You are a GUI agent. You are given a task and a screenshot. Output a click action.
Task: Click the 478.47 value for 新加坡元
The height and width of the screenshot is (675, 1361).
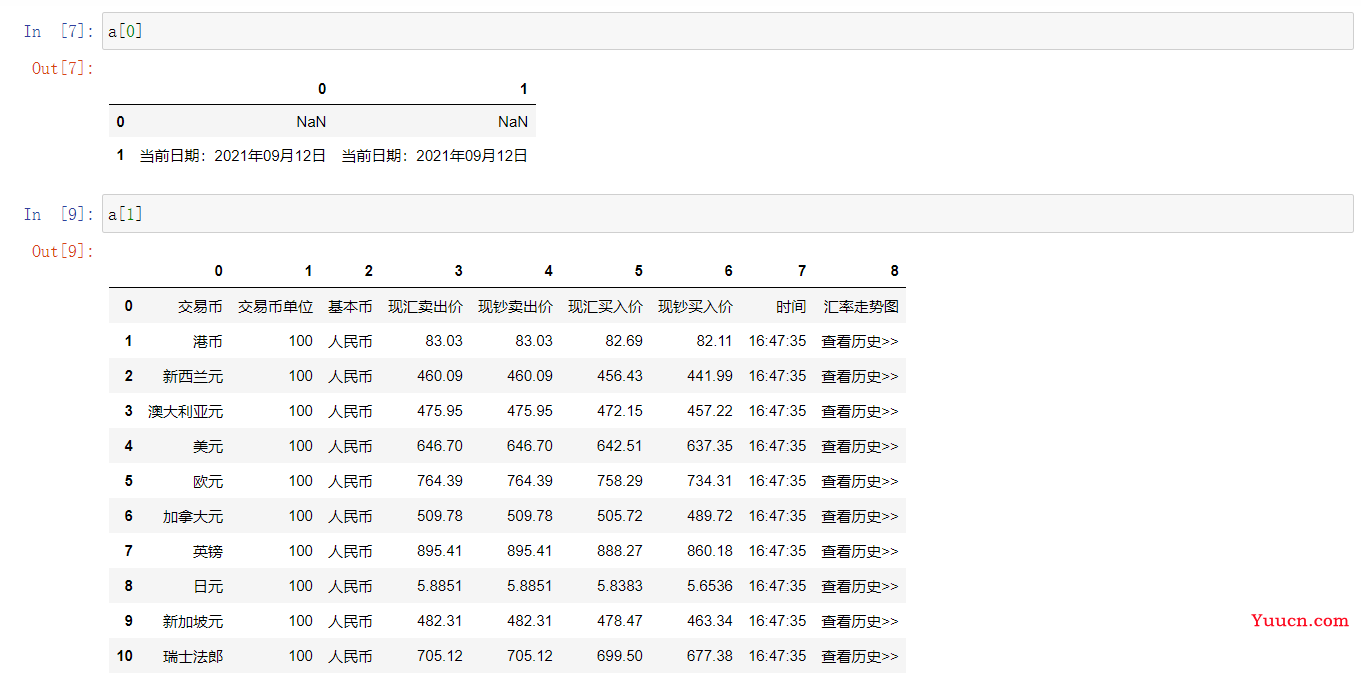(620, 621)
